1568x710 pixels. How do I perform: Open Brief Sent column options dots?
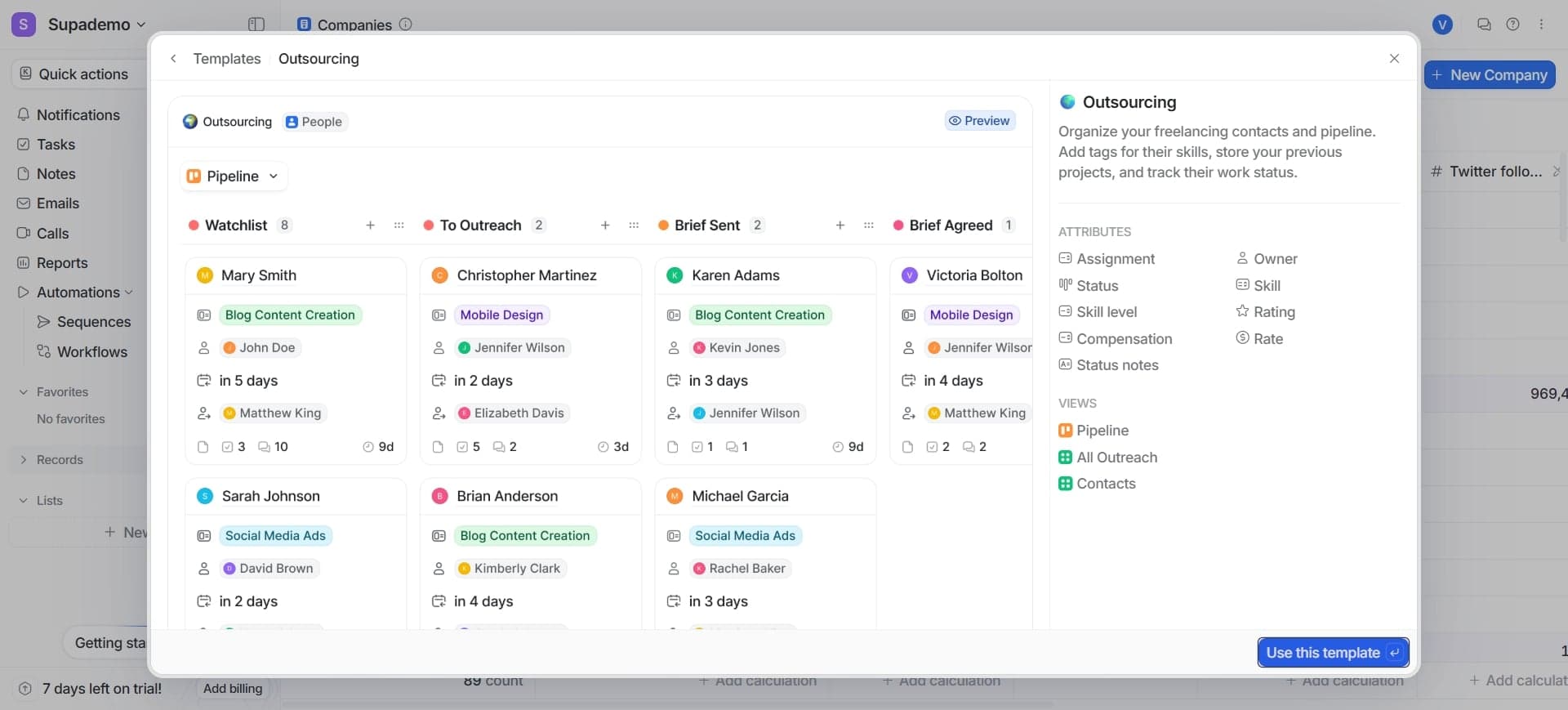(x=868, y=226)
